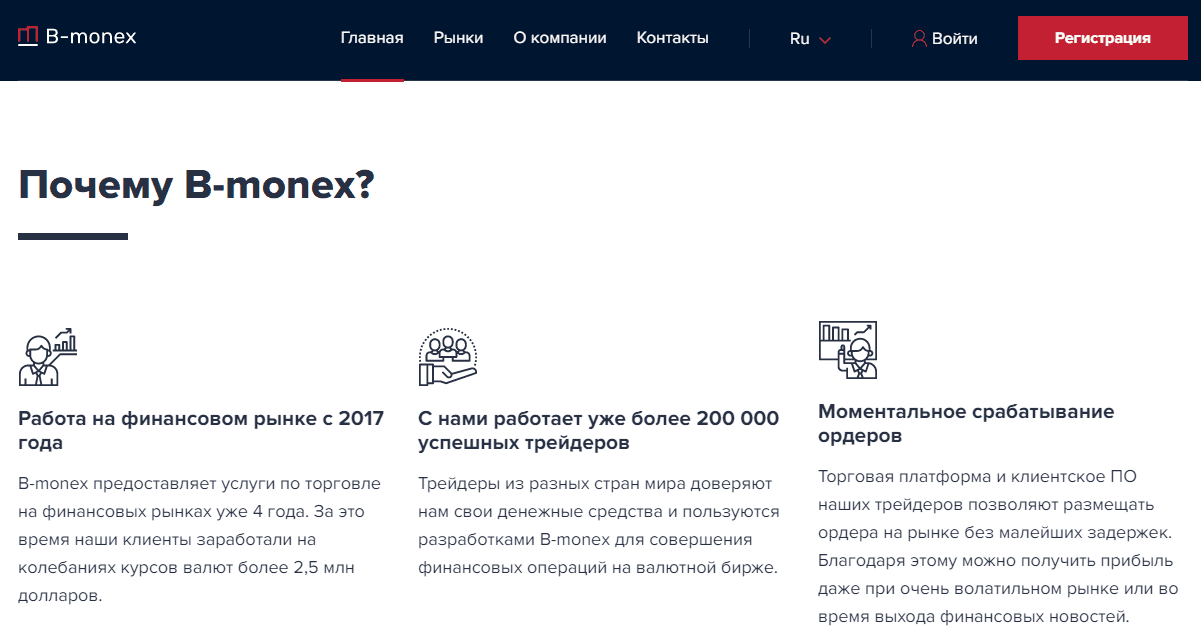Open the О компании section
Image resolution: width=1201 pixels, height=644 pixels.
560,38
